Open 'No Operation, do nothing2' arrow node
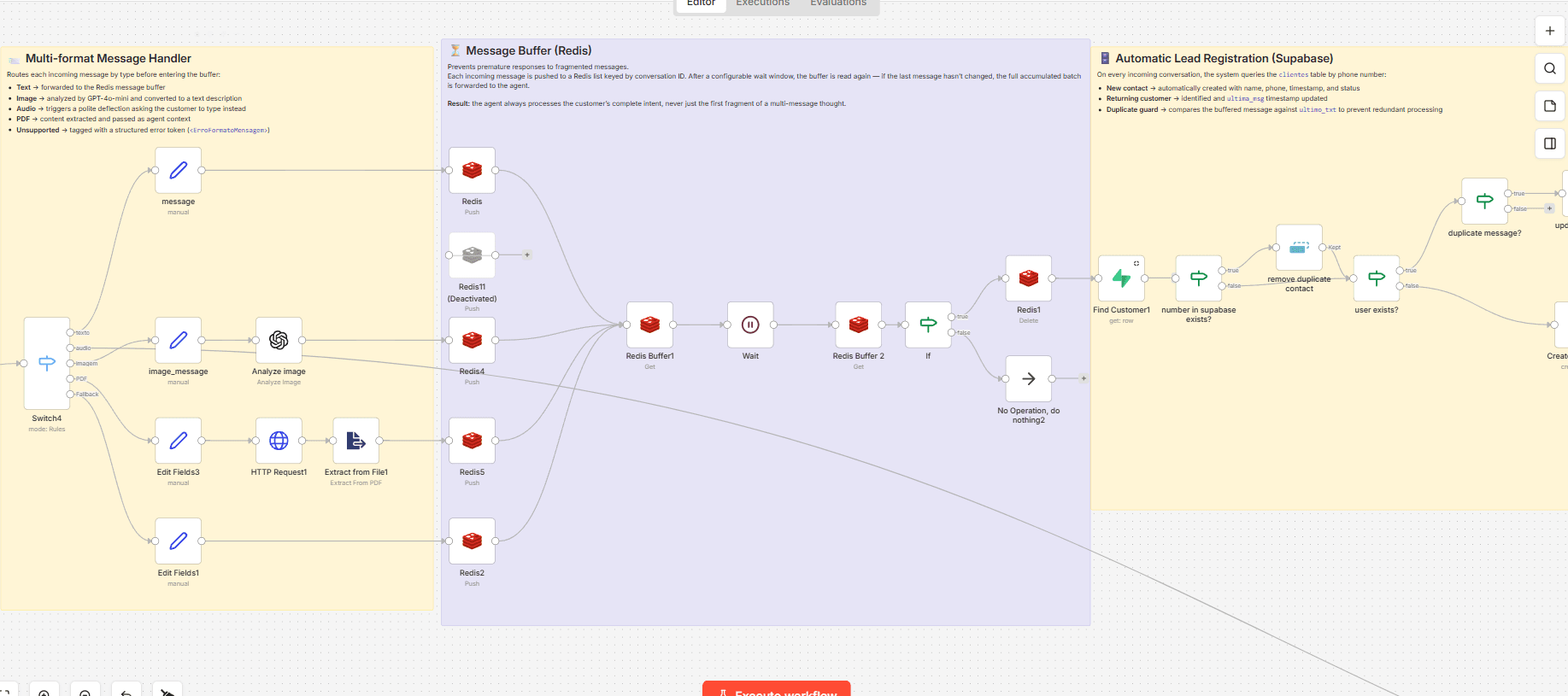The height and width of the screenshot is (696, 1568). (x=1028, y=378)
